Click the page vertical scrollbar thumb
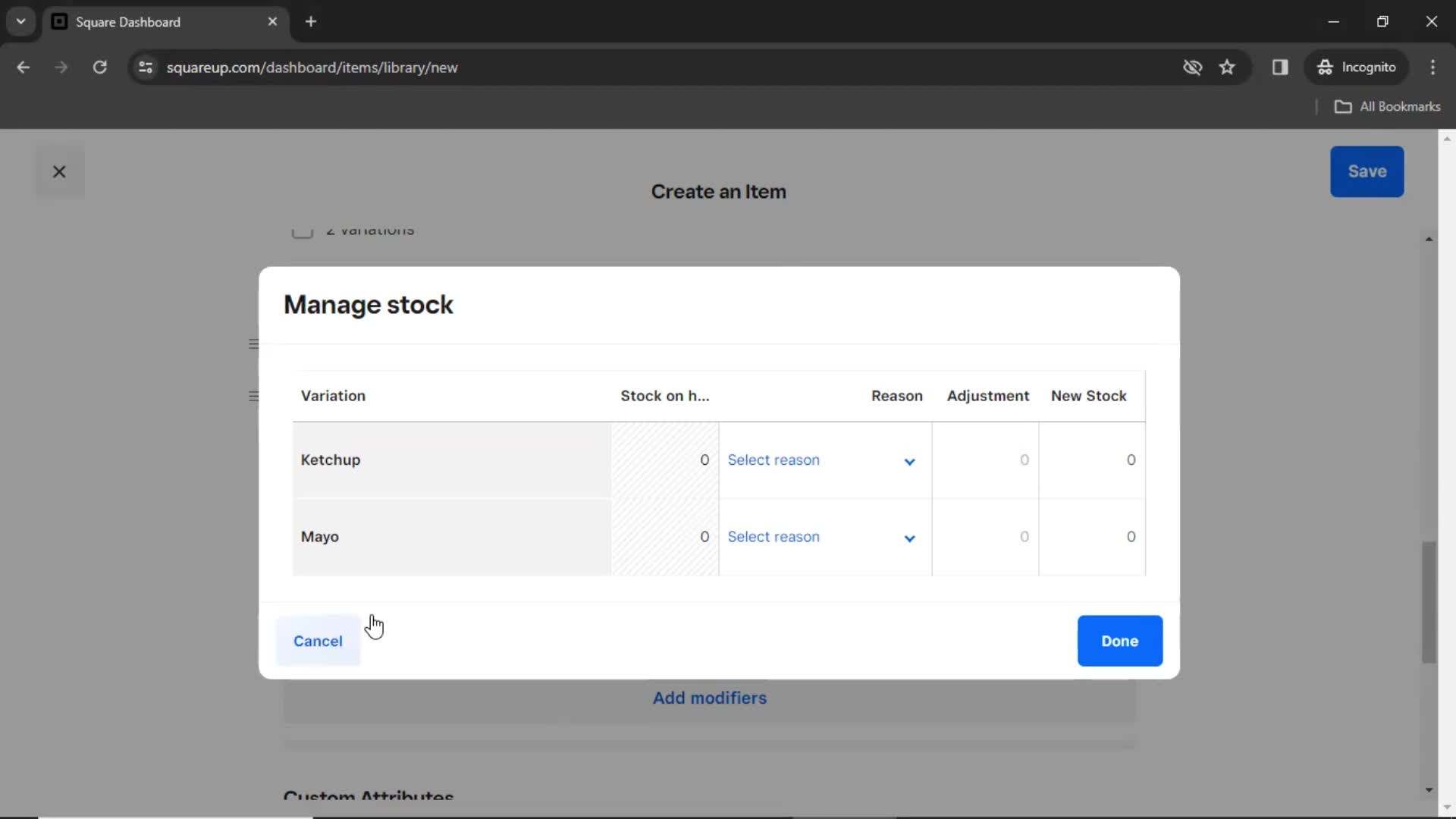 pos(1429,602)
